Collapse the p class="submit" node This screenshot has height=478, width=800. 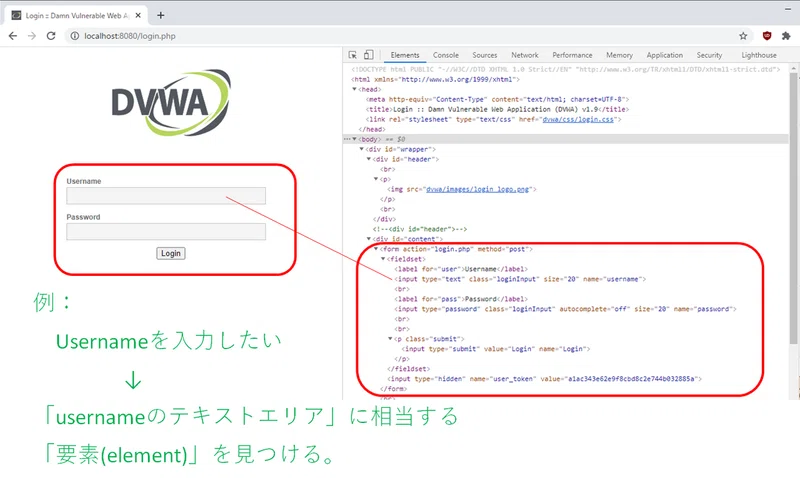(390, 339)
